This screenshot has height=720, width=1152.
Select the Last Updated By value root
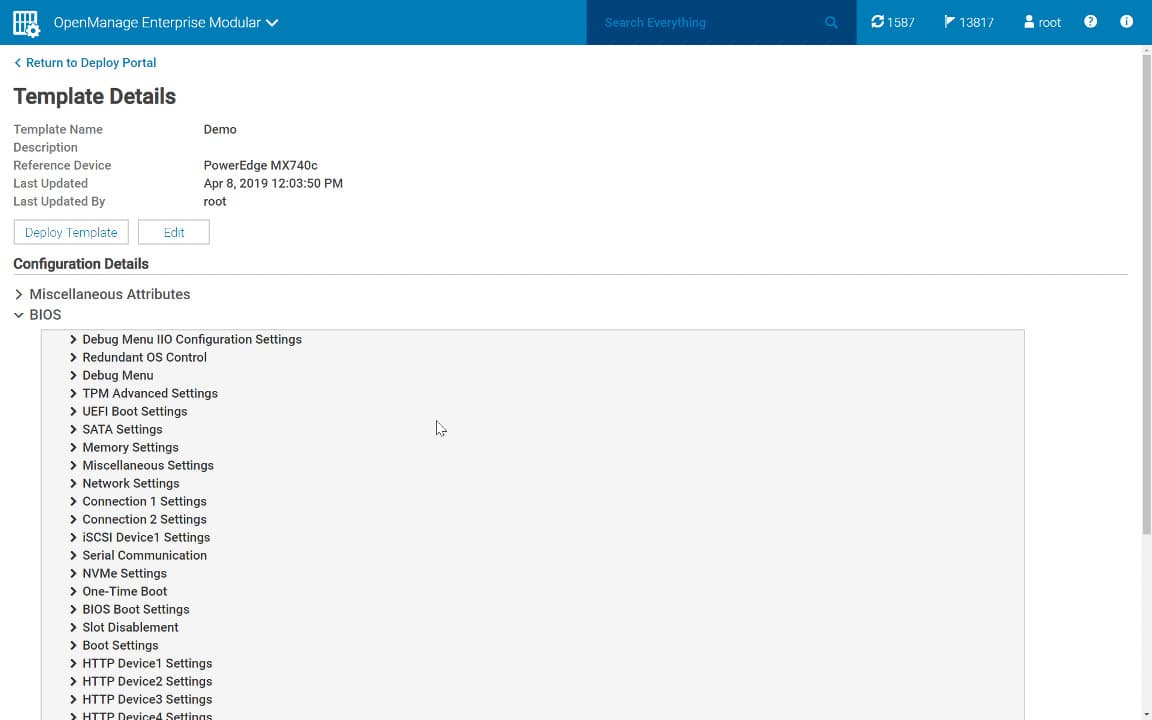pyautogui.click(x=215, y=202)
